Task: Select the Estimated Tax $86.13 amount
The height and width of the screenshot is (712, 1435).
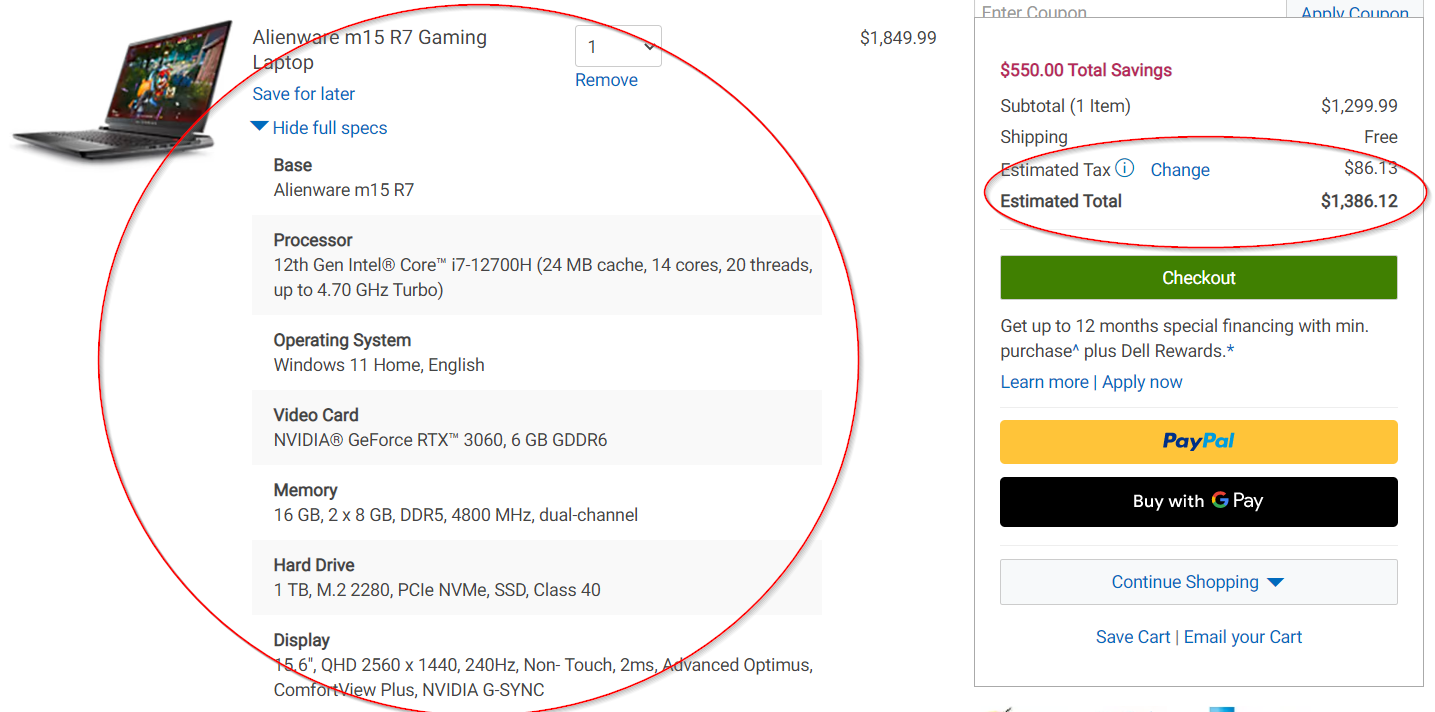Action: [x=1371, y=168]
